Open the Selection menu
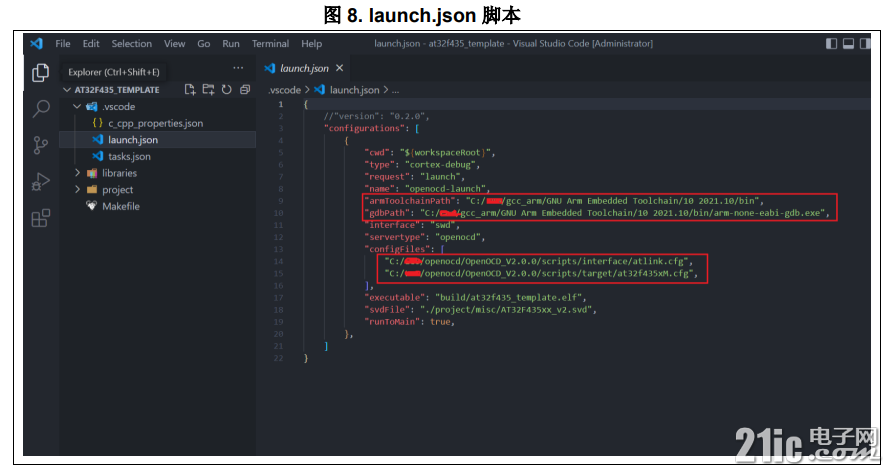This screenshot has width=889, height=470. tap(132, 44)
